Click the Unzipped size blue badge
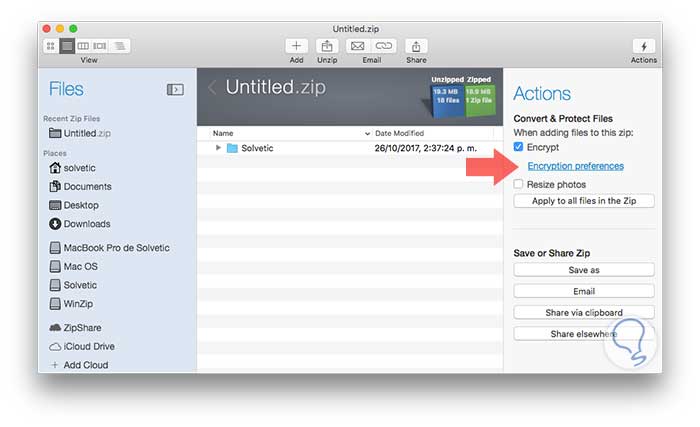Image resolution: width=700 pixels, height=427 pixels. (447, 100)
